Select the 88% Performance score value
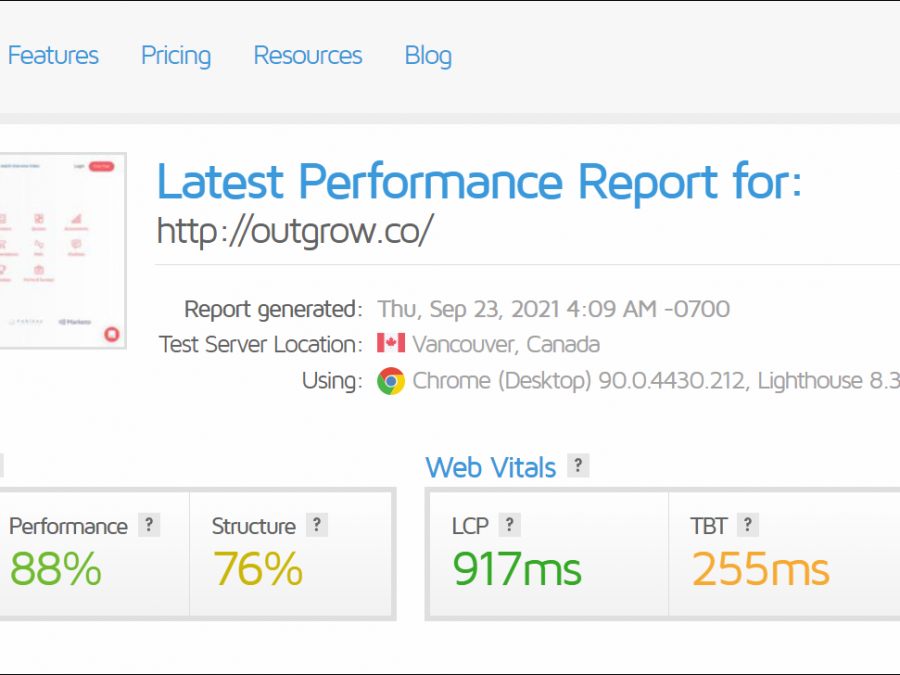This screenshot has height=675, width=900. pos(56,570)
